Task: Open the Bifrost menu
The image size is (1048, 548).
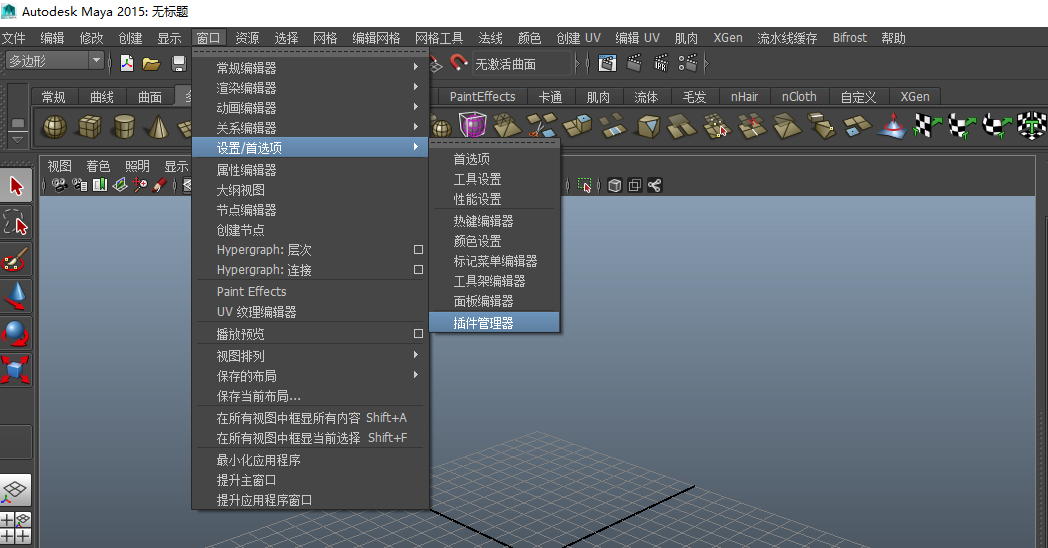Action: tap(849, 38)
